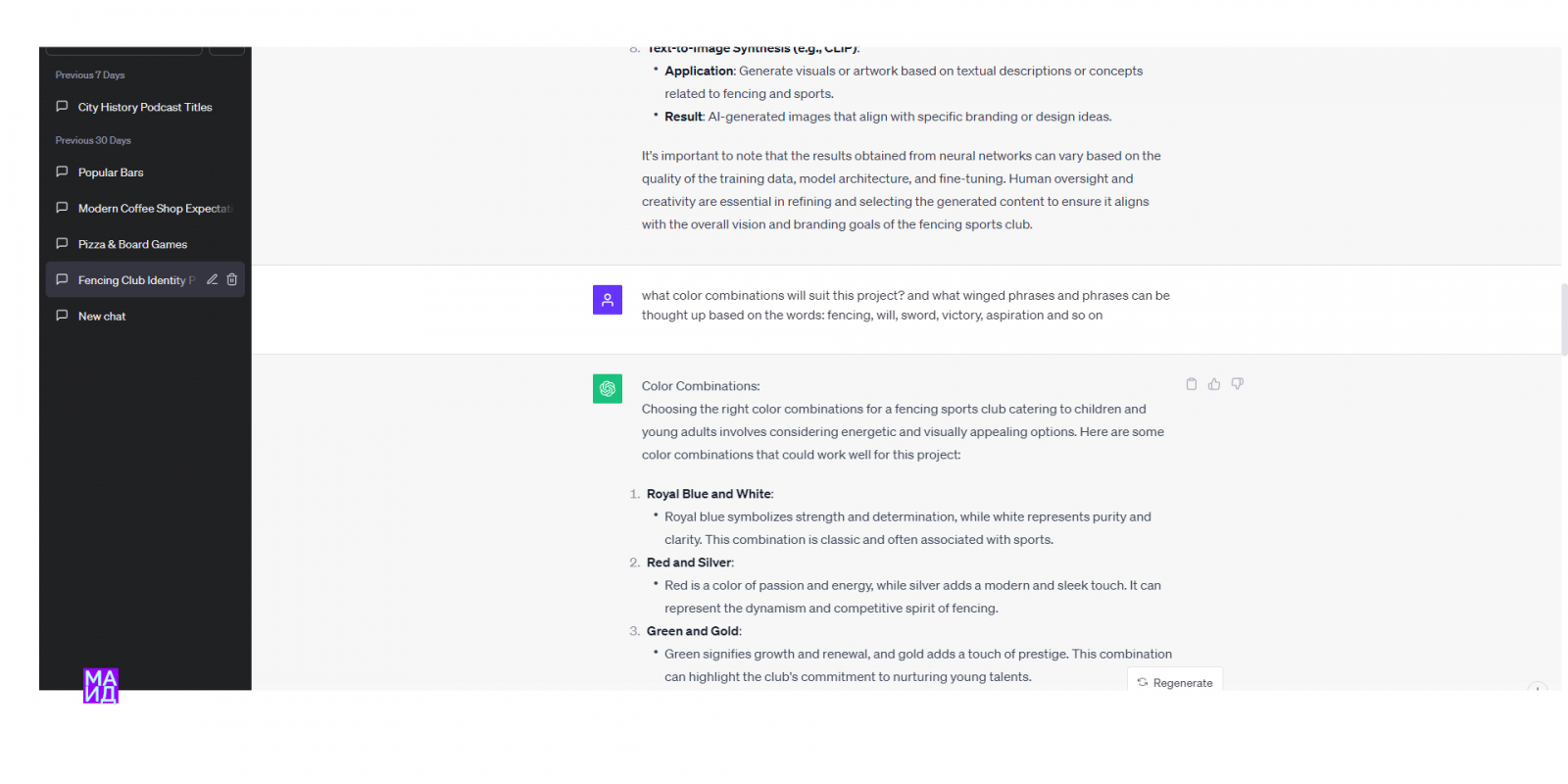Select the Fencing Club Identity conversation title

pyautogui.click(x=132, y=280)
